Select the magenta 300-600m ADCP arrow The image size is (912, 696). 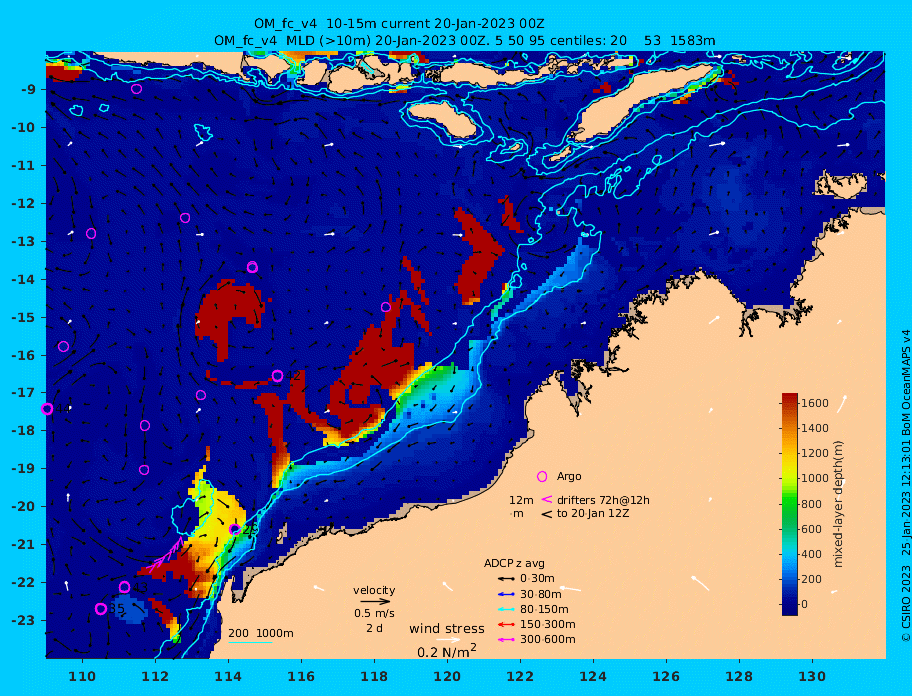[x=506, y=640]
